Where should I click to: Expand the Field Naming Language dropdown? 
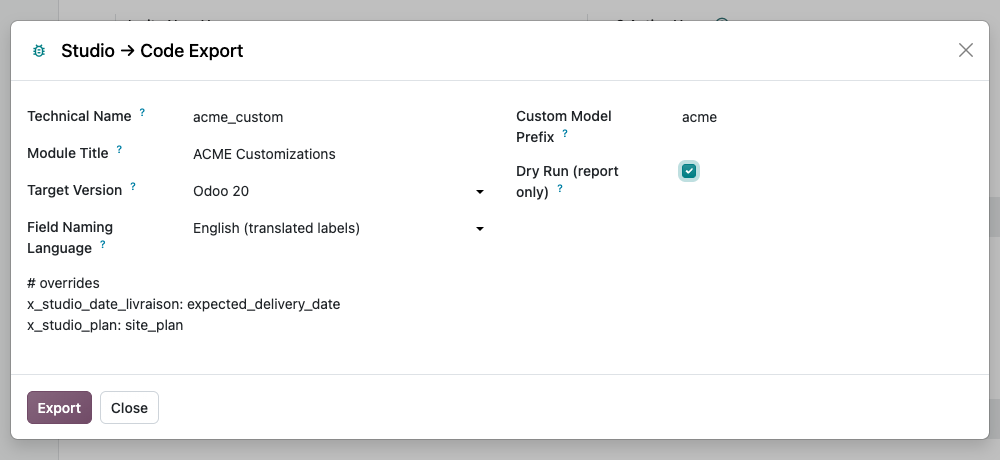click(339, 228)
